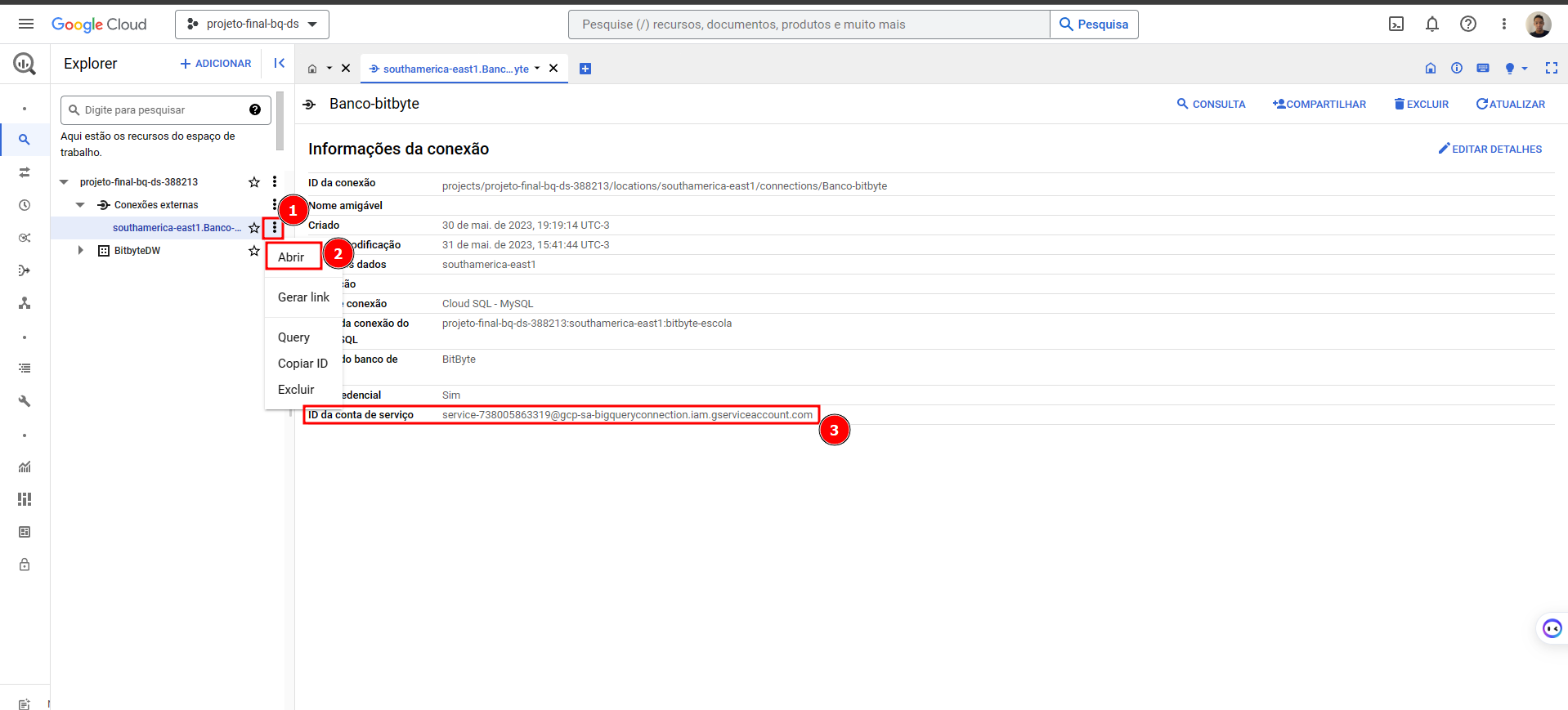
Task: Open actions menu for southamerica-east1.Banco connection
Action: [275, 228]
